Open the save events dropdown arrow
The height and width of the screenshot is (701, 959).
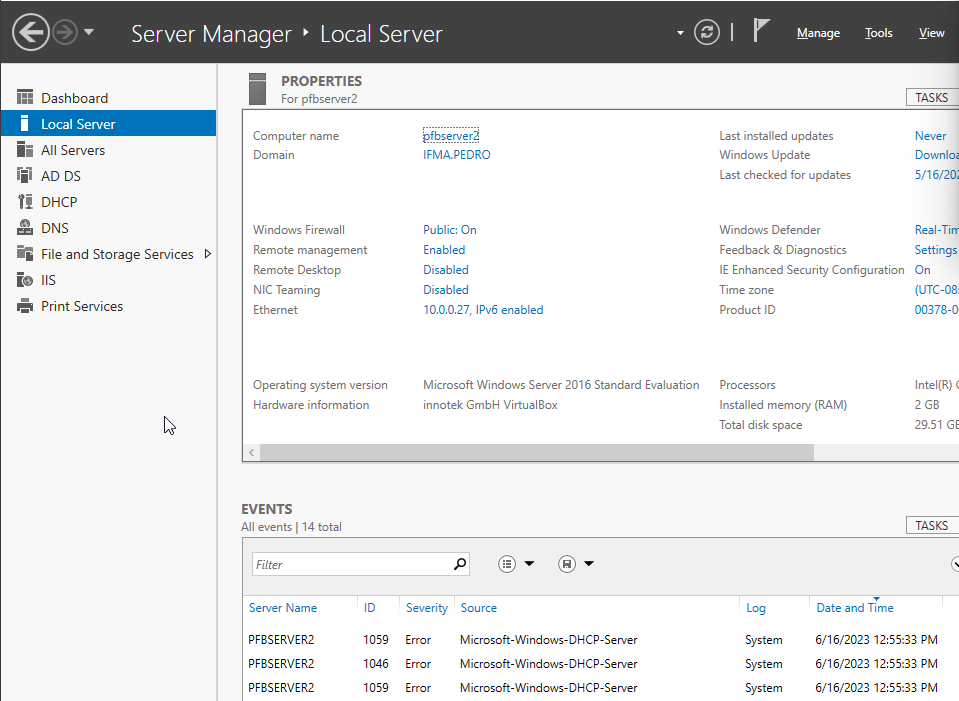pyautogui.click(x=589, y=563)
